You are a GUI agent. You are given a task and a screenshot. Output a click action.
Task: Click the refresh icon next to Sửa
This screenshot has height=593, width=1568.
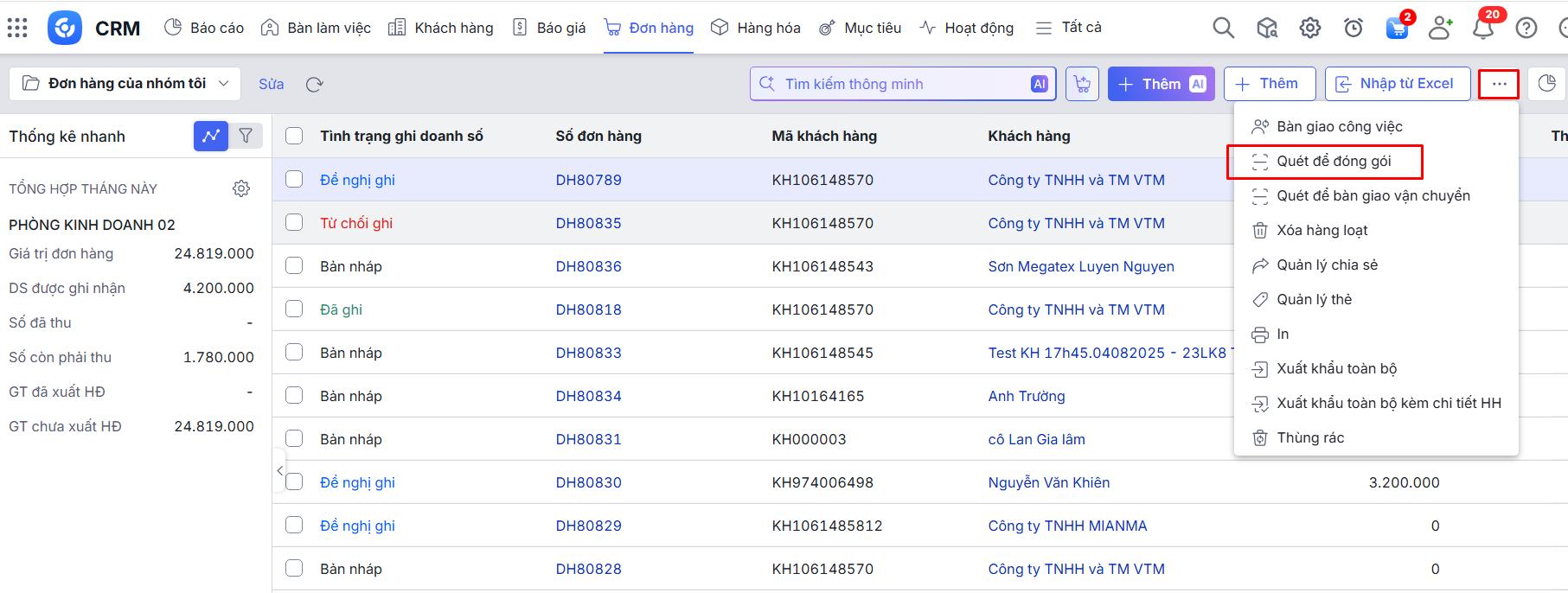click(x=314, y=84)
